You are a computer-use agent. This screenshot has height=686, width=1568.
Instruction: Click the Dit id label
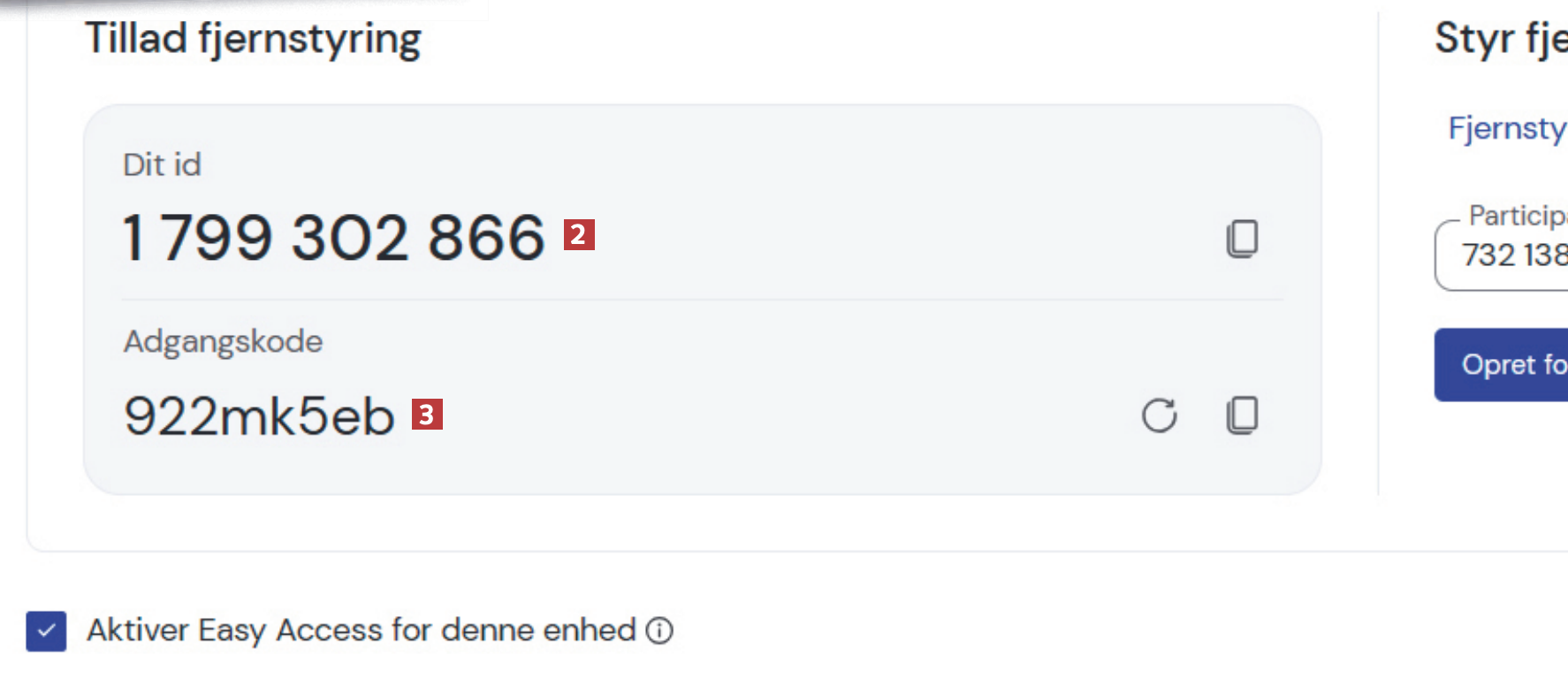click(162, 164)
